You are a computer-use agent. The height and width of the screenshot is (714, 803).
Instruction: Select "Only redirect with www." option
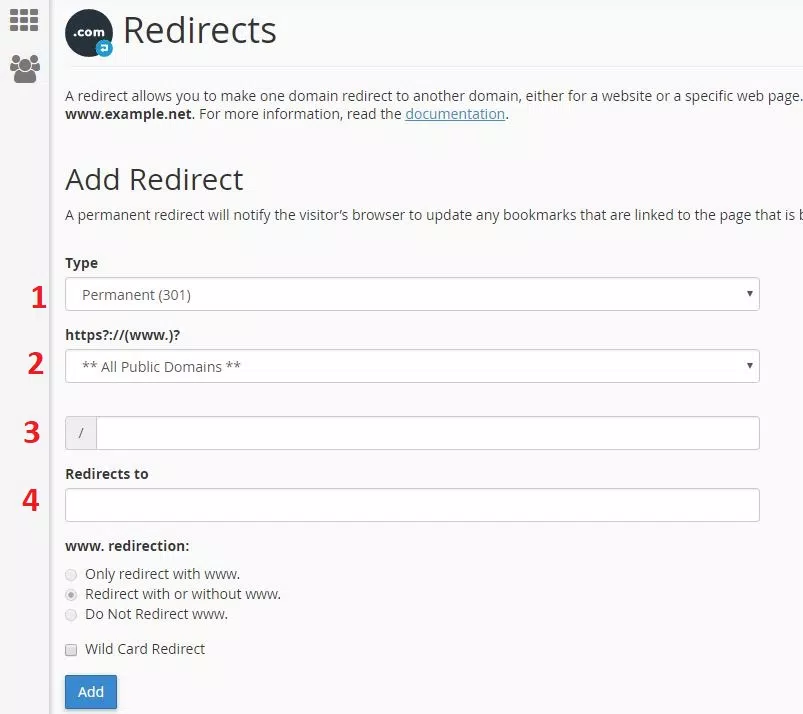(x=71, y=574)
